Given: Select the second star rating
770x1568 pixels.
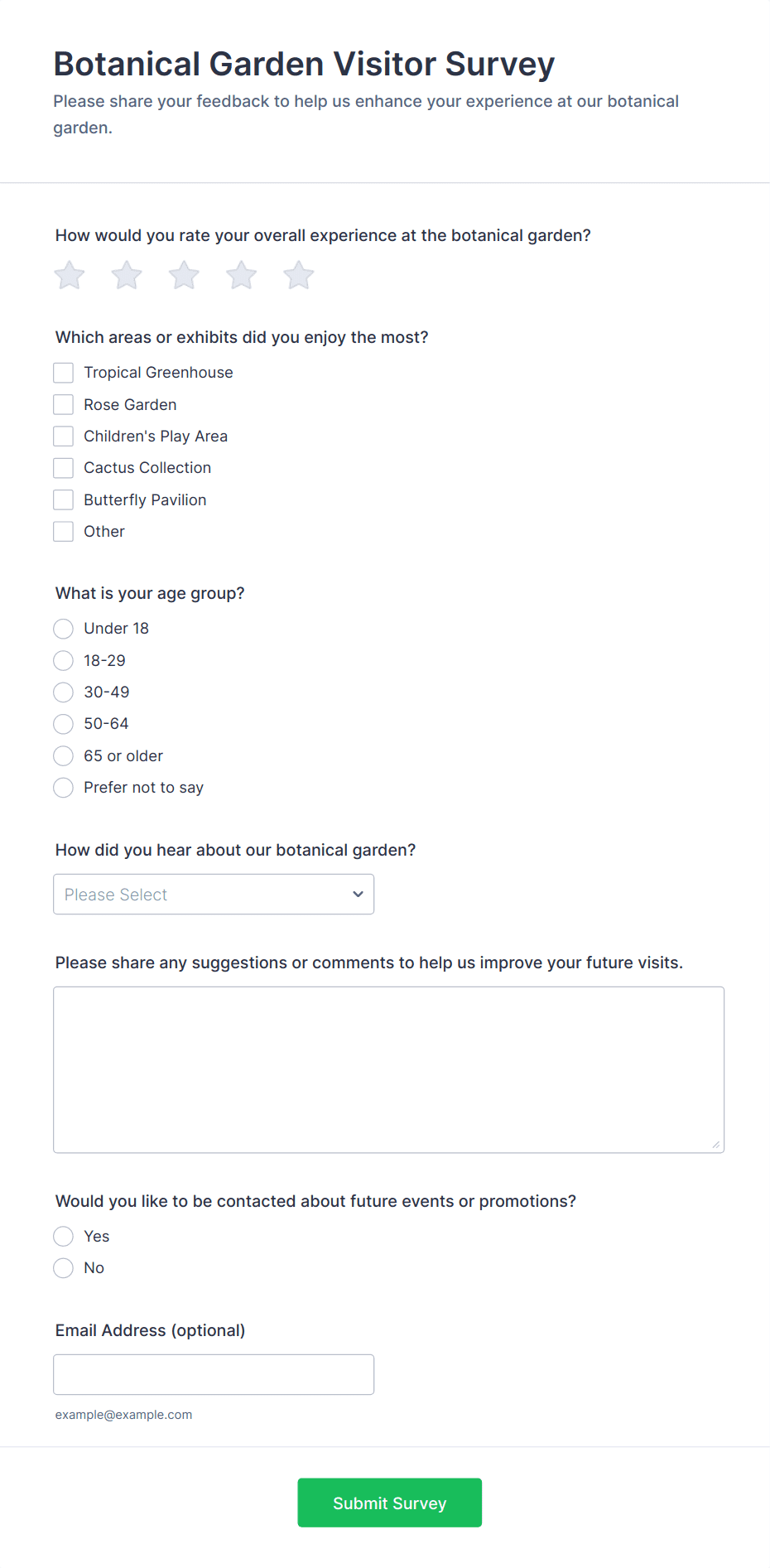Looking at the screenshot, I should (x=127, y=275).
